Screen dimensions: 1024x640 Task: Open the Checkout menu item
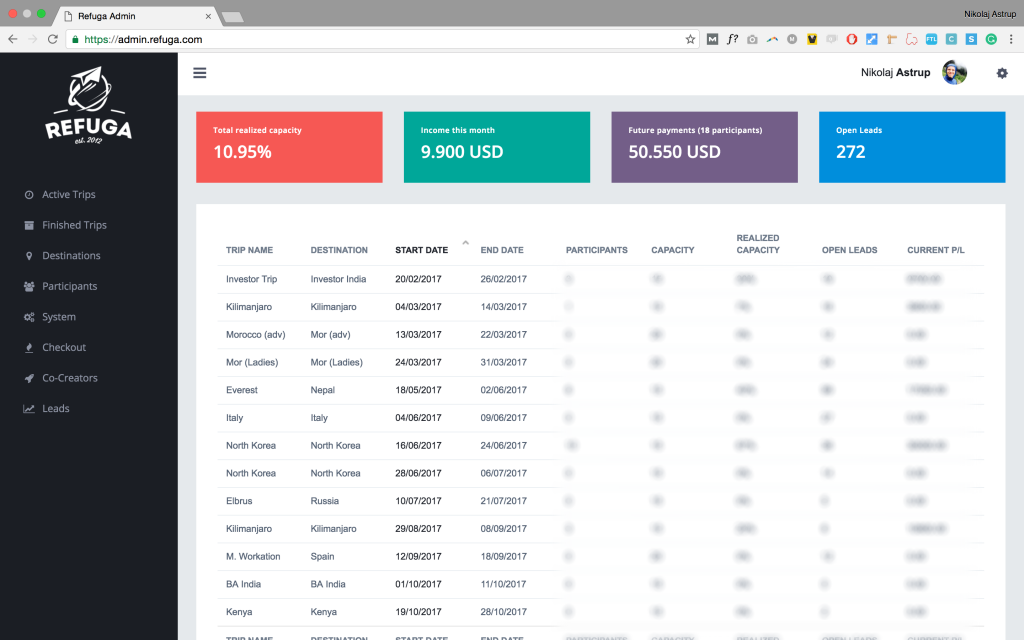[64, 347]
